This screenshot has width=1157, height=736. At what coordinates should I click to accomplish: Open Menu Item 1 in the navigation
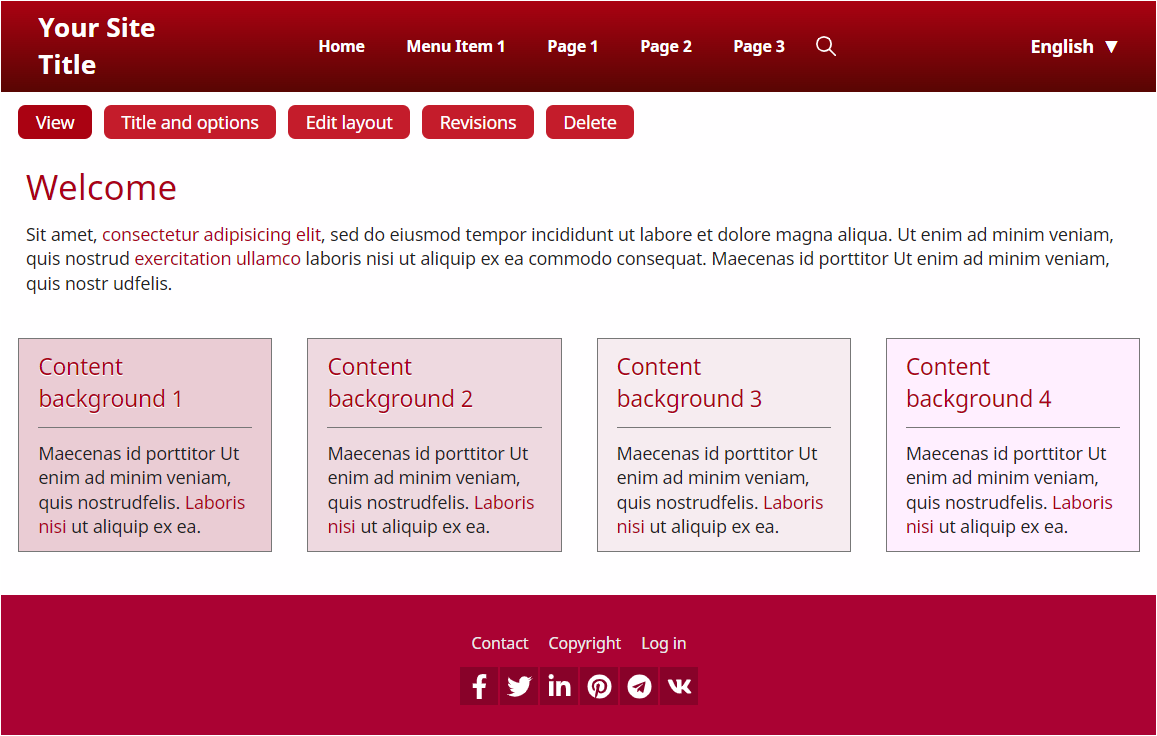click(455, 46)
